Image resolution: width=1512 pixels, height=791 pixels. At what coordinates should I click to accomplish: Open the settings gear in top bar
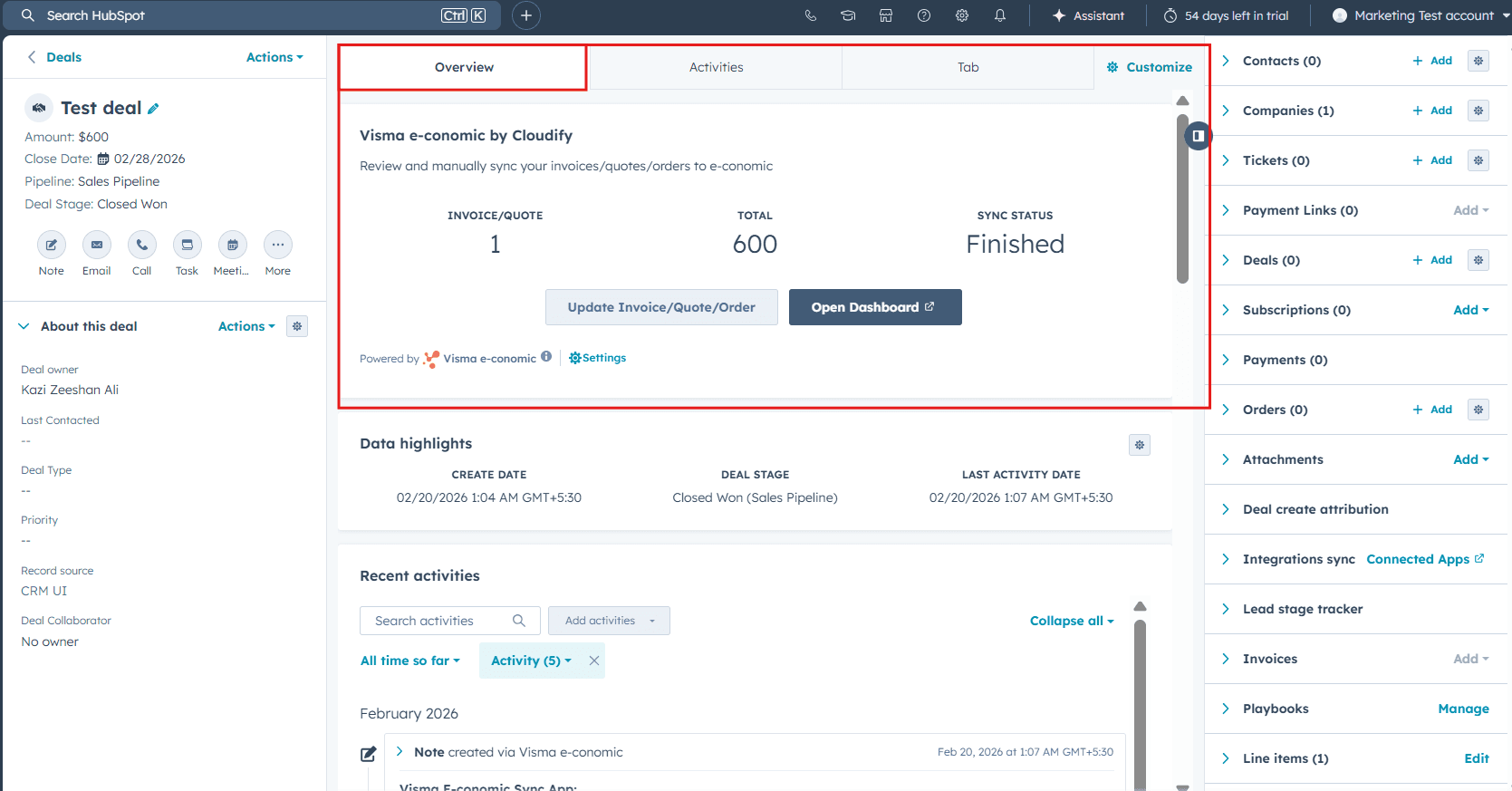point(962,15)
